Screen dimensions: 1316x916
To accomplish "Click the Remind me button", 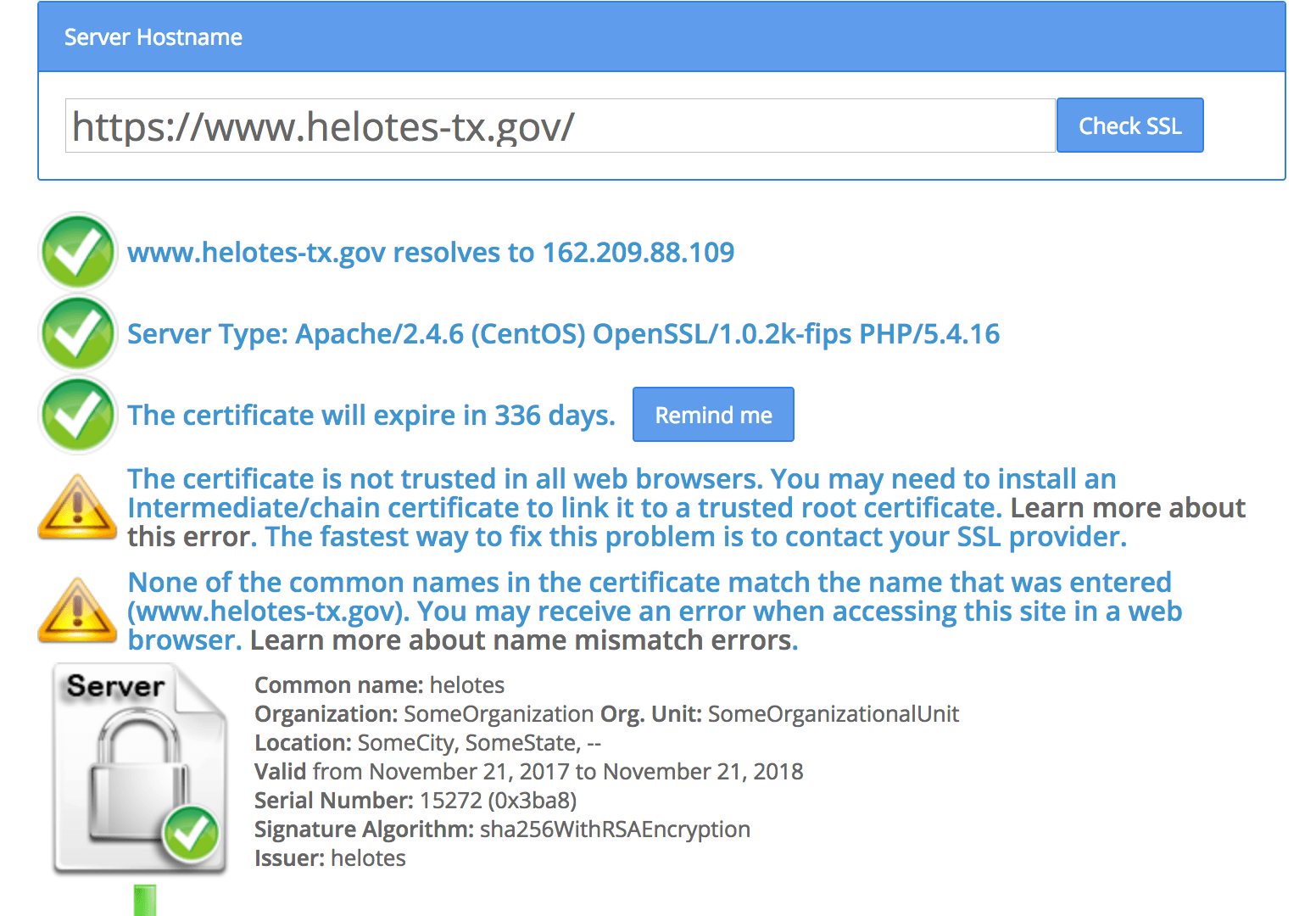I will click(x=713, y=415).
